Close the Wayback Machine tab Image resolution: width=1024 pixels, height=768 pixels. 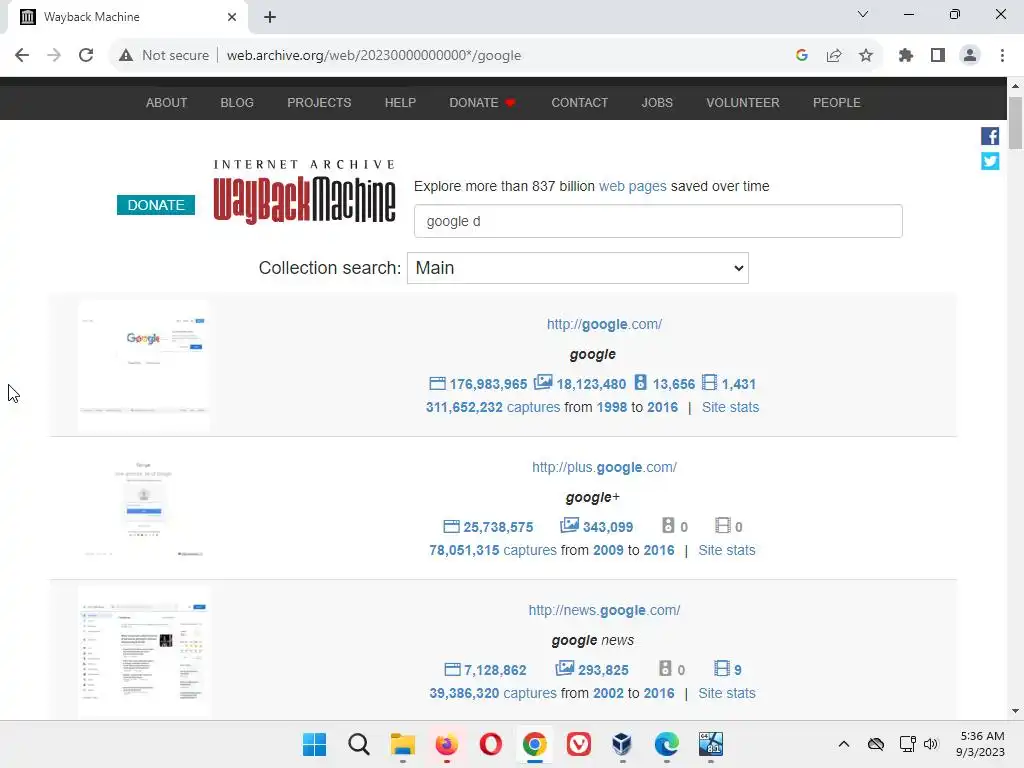(x=232, y=17)
